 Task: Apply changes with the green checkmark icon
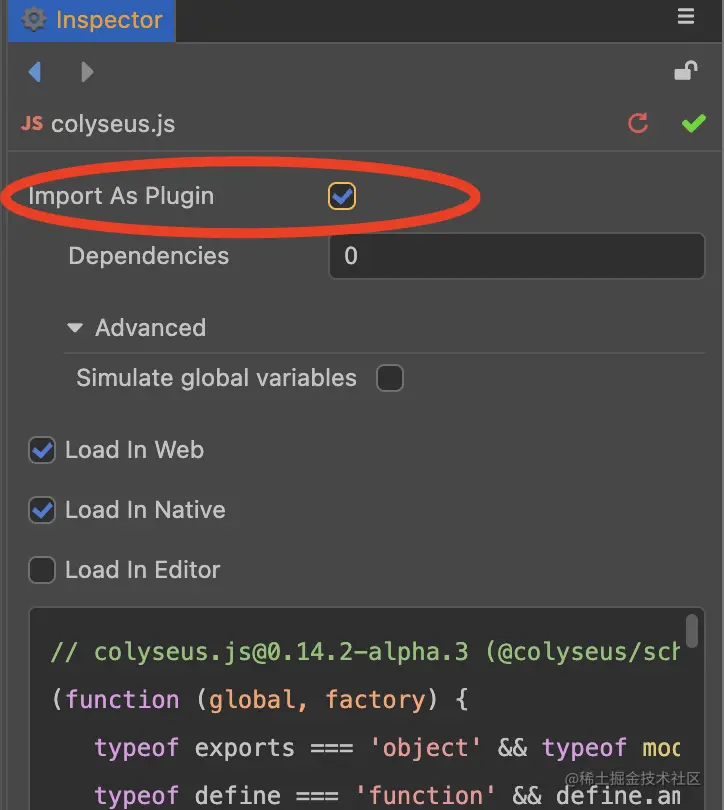pyautogui.click(x=693, y=124)
